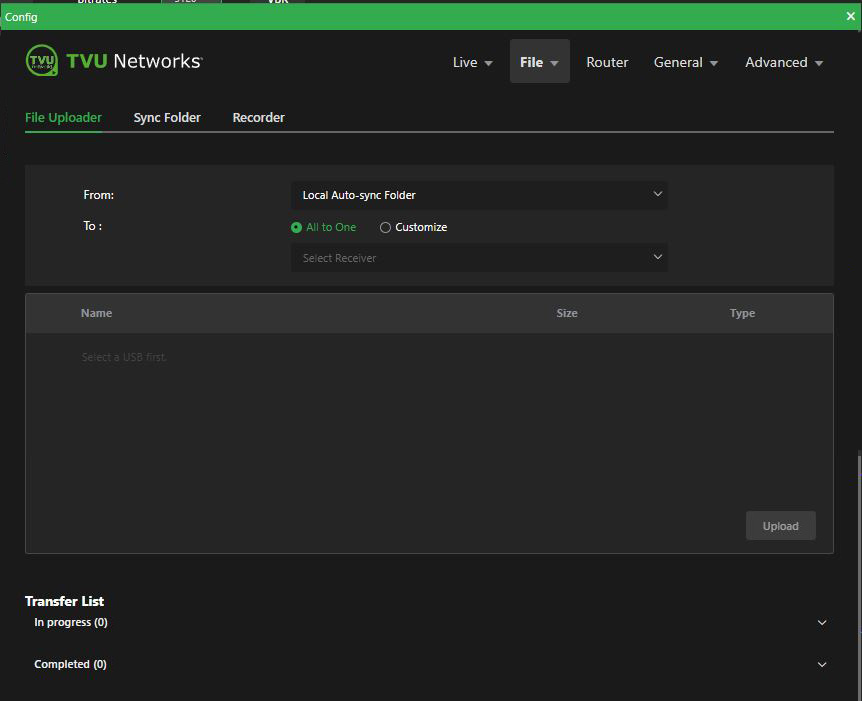The width and height of the screenshot is (862, 701).
Task: Switch to the Sync Folder tab
Action: click(x=167, y=117)
